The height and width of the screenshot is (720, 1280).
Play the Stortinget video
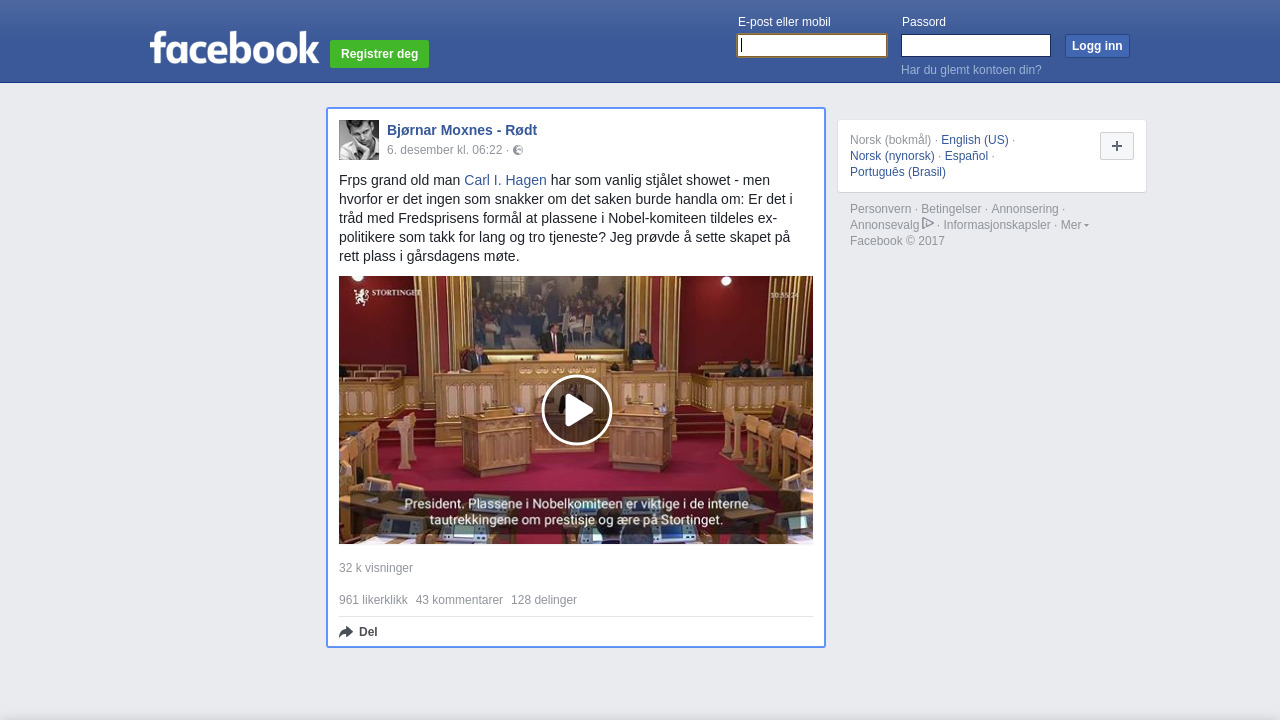(577, 410)
